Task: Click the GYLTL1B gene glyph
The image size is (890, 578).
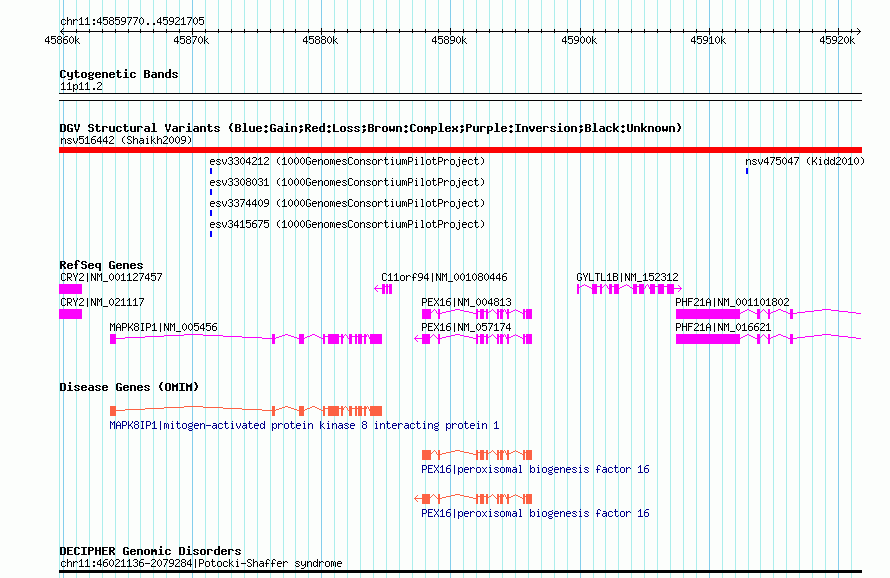Action: pyautogui.click(x=629, y=289)
